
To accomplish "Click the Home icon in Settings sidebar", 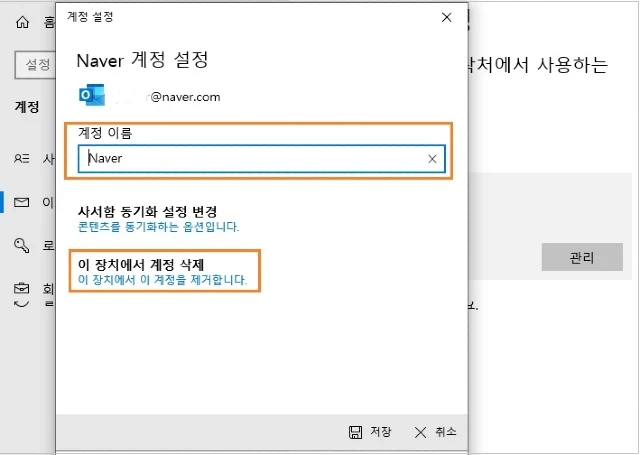I will click(22, 22).
